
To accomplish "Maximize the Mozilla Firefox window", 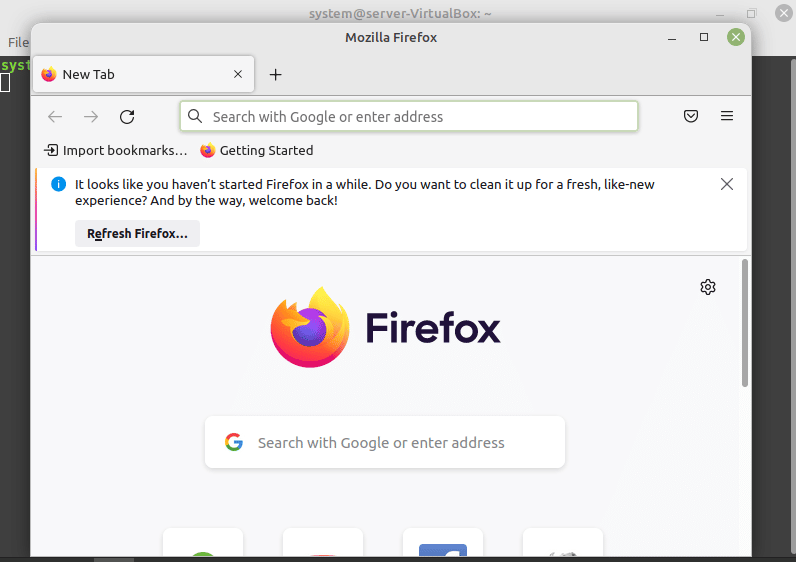I will click(x=704, y=37).
